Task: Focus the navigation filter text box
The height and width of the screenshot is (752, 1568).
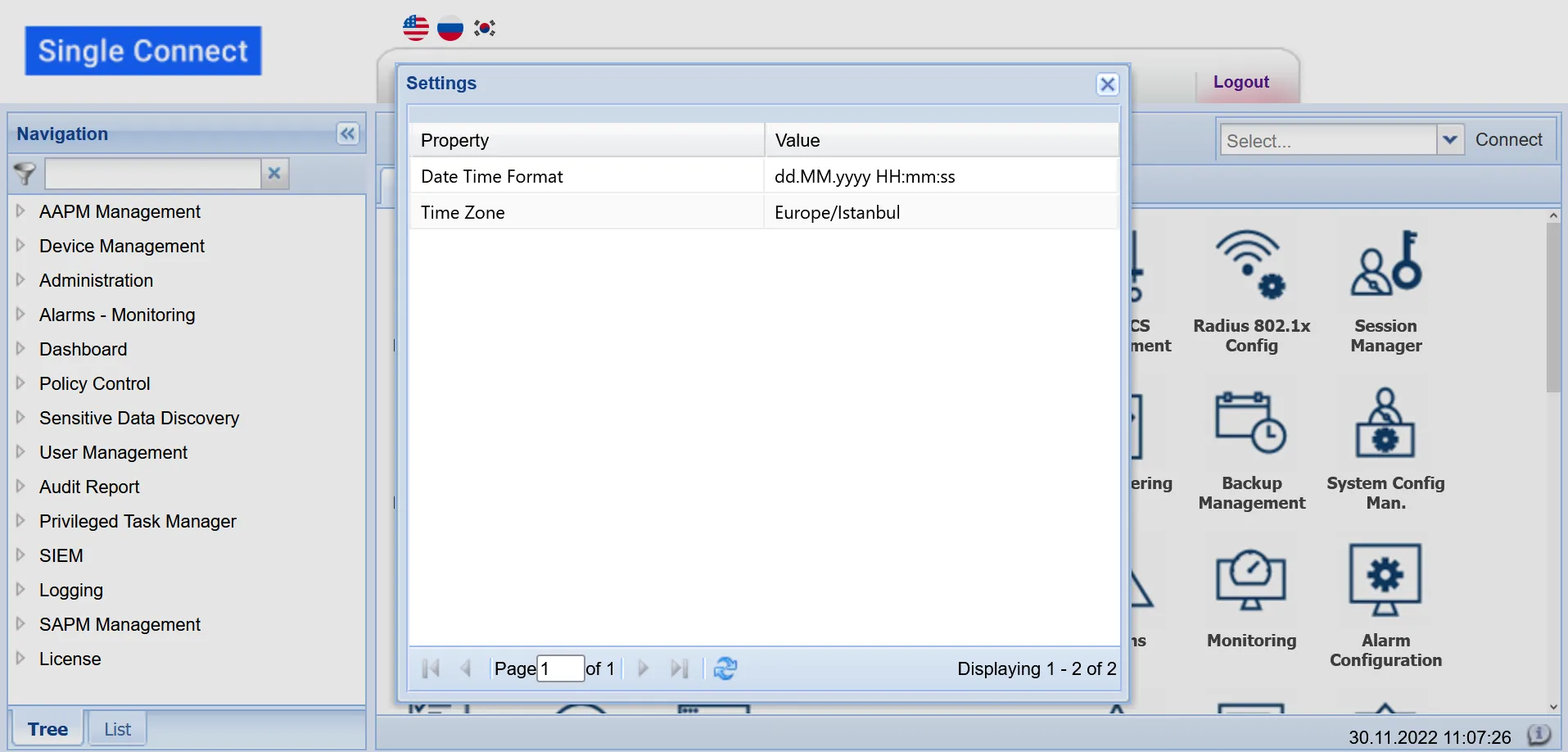Action: (152, 174)
